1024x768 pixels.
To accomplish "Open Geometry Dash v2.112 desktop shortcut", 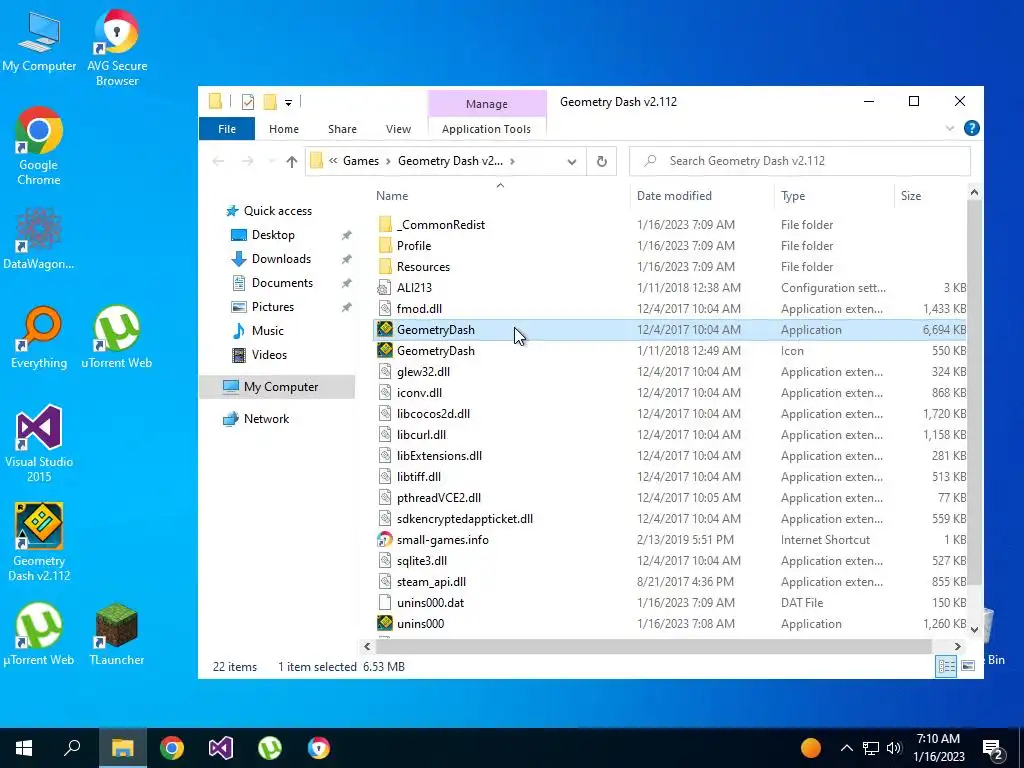I will (x=39, y=541).
